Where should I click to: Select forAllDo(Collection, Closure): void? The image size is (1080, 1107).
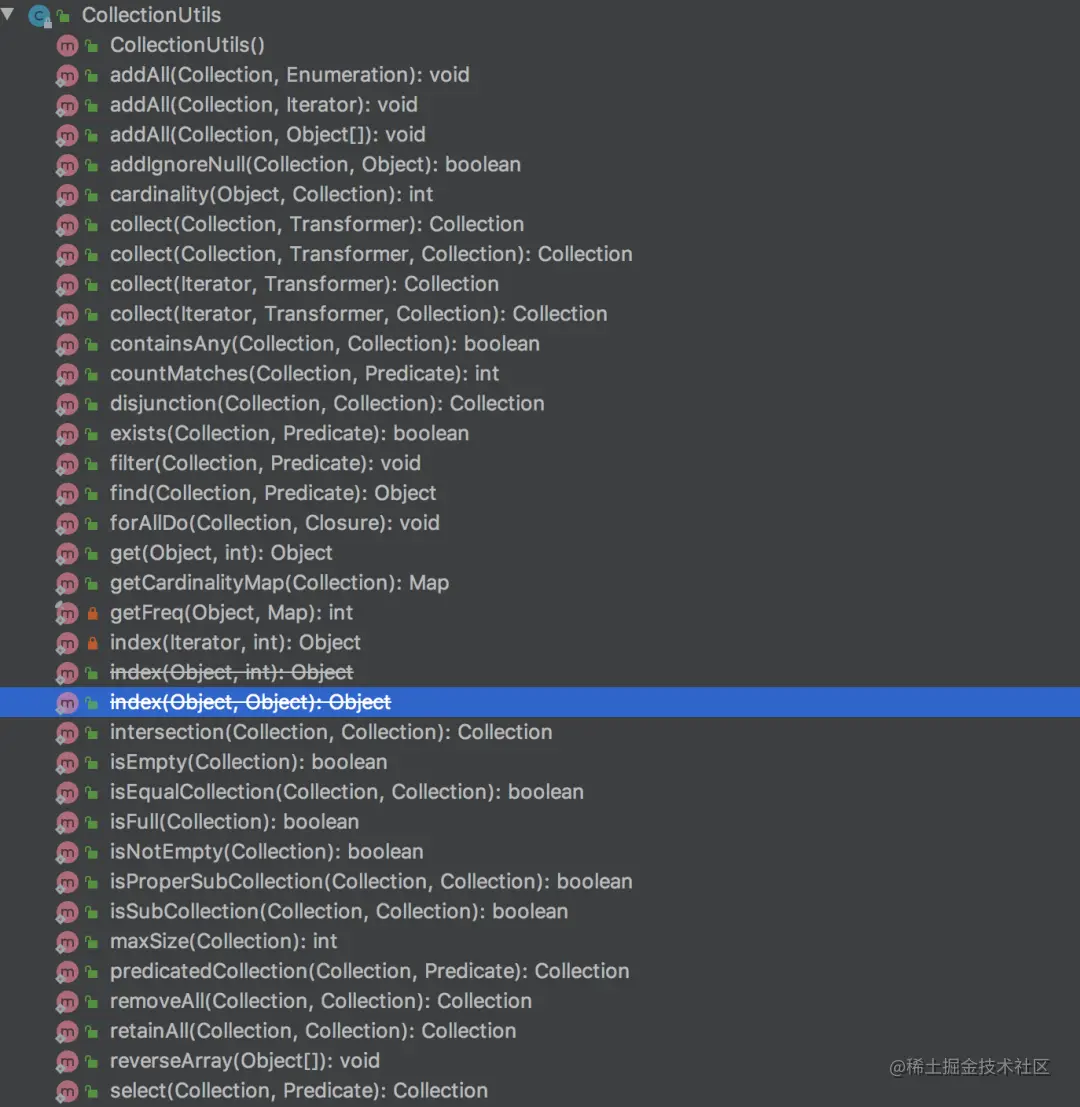coord(275,523)
